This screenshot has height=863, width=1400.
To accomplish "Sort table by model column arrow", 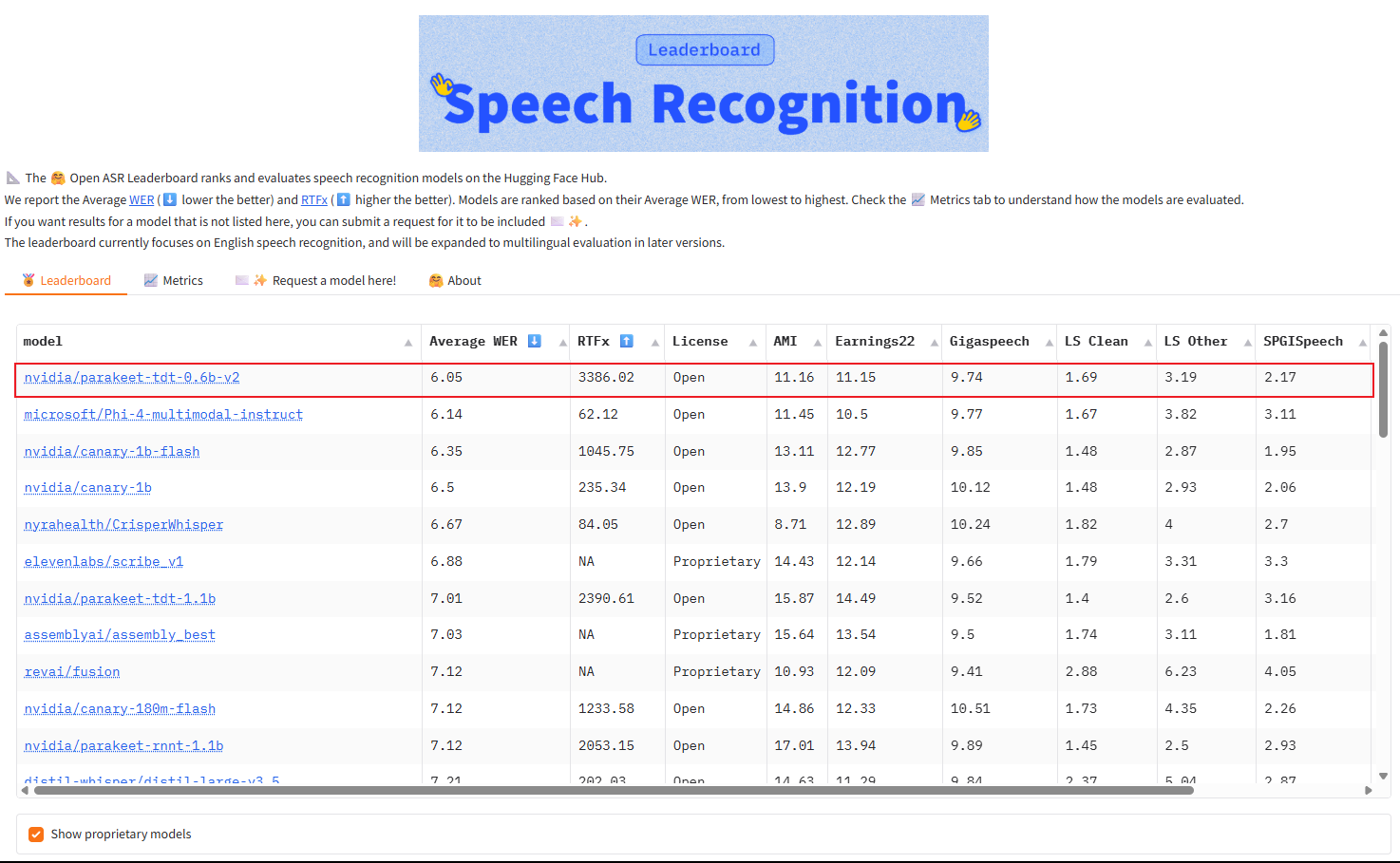I will 408,343.
